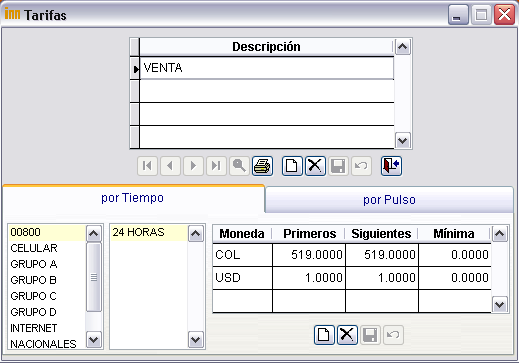The image size is (519, 363).
Task: Delete currency row with lower X icon
Action: (347, 335)
